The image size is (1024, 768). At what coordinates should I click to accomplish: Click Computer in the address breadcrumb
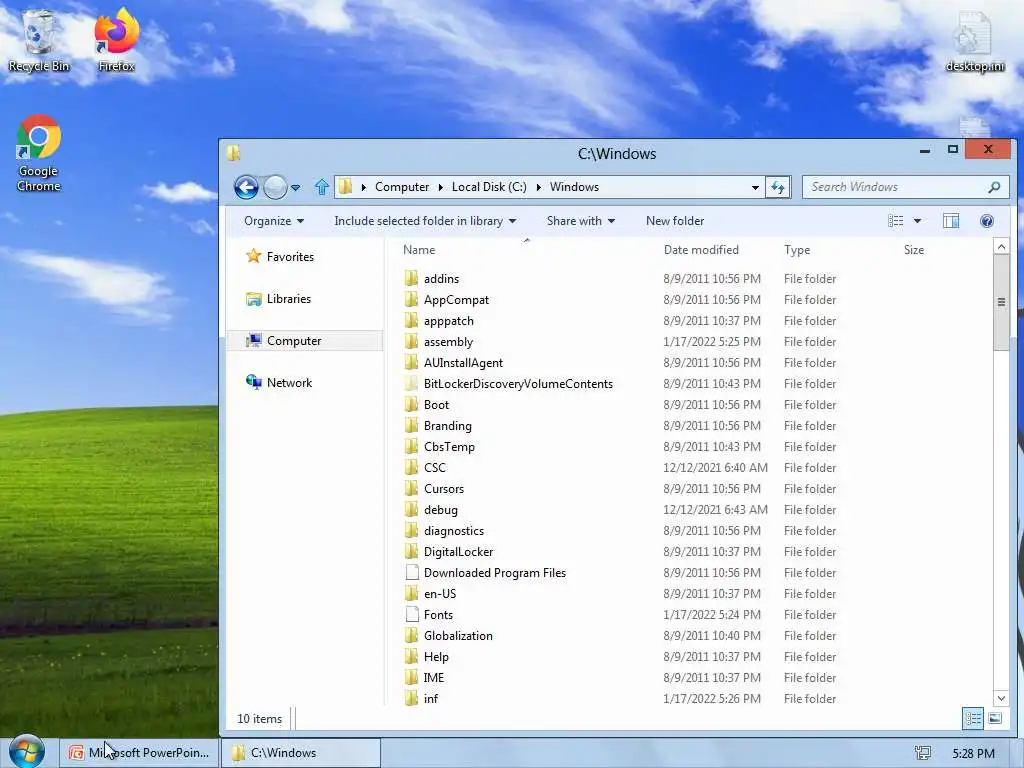click(x=402, y=187)
